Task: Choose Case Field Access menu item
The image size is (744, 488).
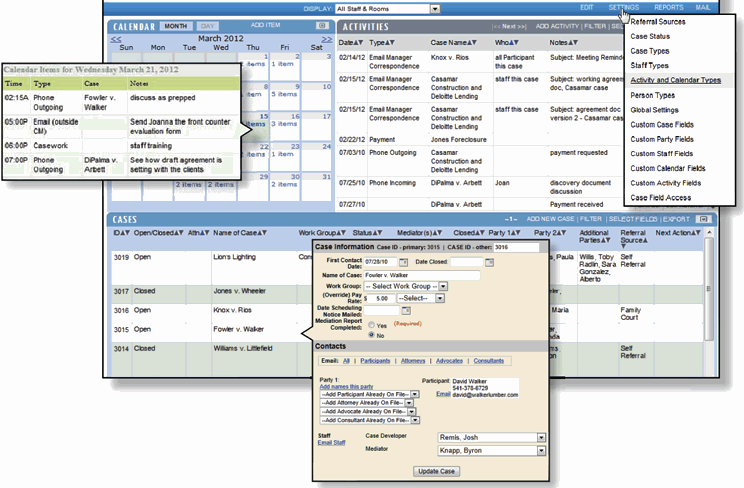Action: click(660, 198)
